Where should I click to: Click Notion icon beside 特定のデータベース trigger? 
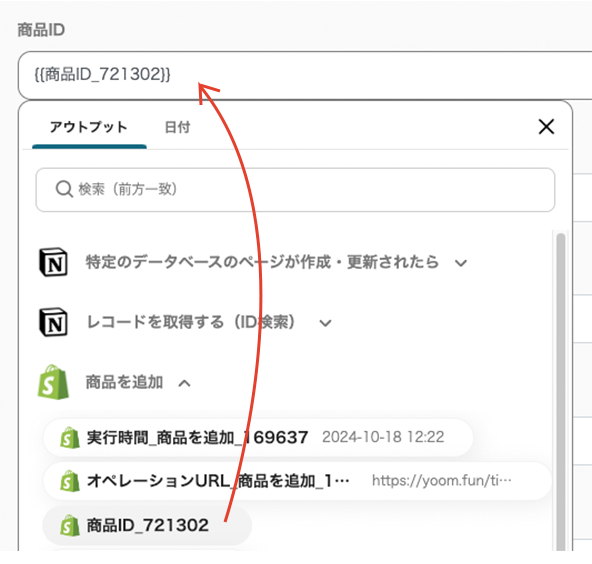54,262
